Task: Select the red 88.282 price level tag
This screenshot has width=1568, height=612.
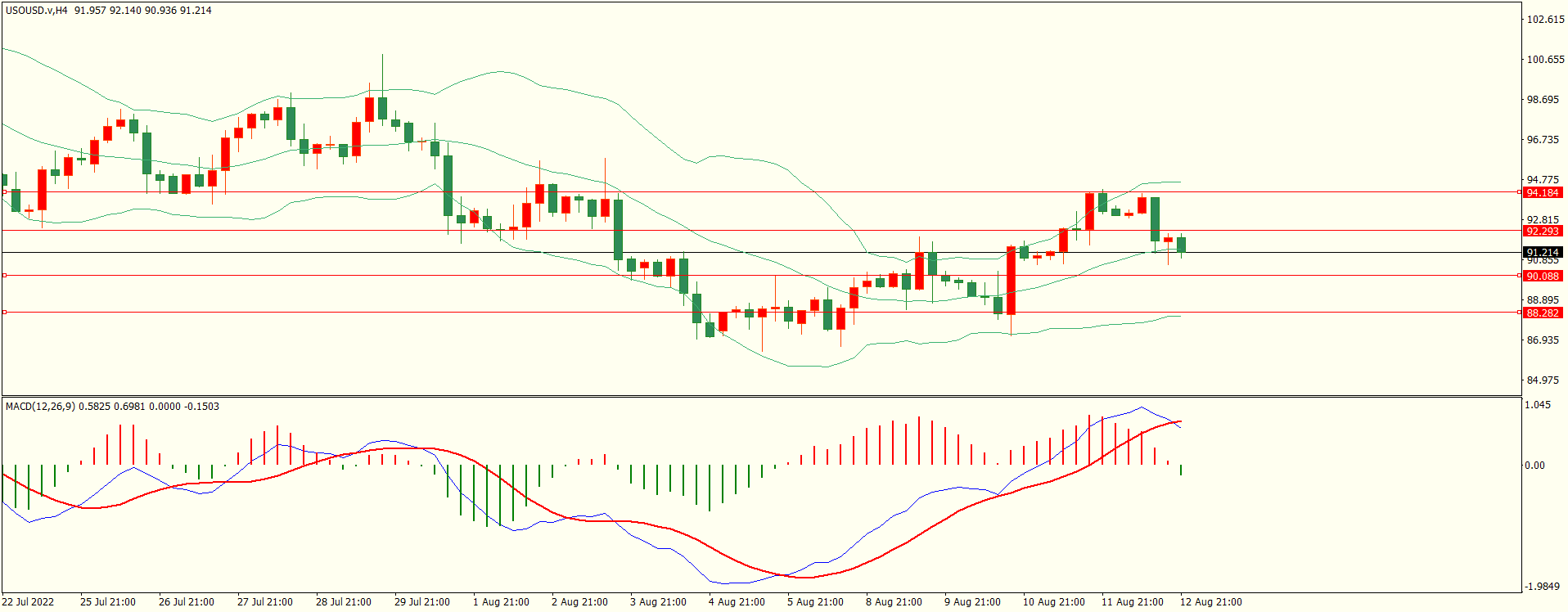Action: click(1542, 313)
